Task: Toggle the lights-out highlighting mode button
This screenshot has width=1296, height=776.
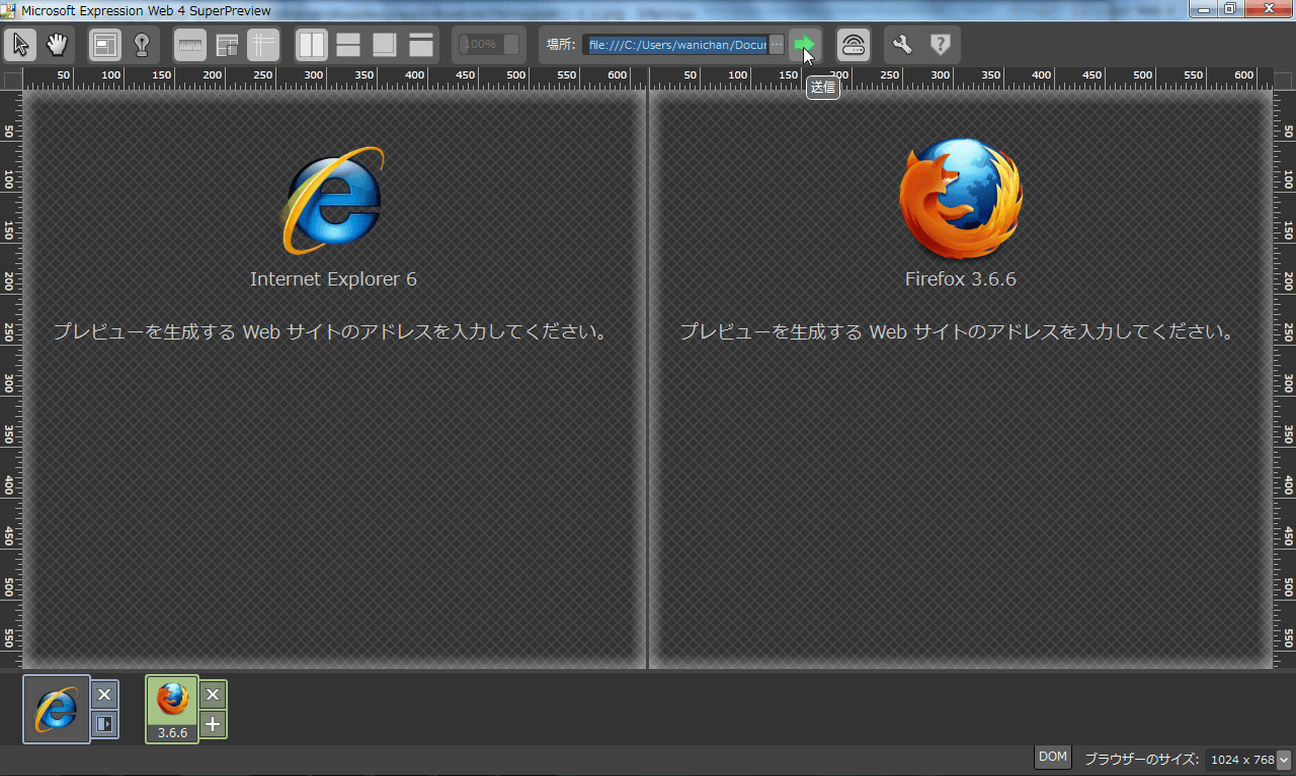Action: 141,45
